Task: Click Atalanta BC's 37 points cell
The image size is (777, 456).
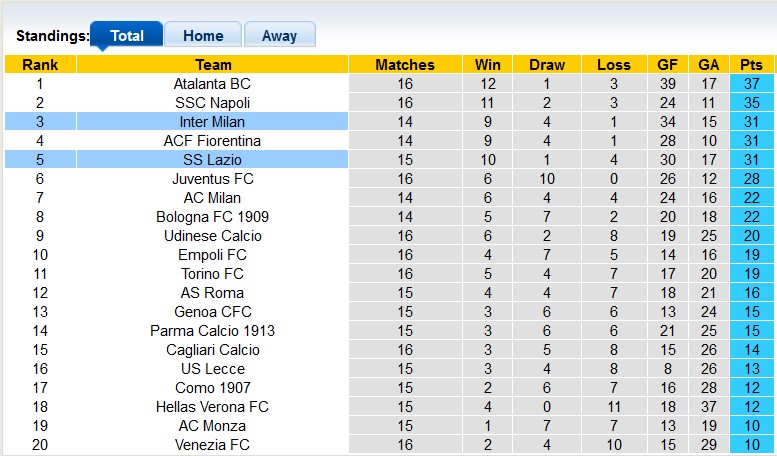Action: point(751,83)
